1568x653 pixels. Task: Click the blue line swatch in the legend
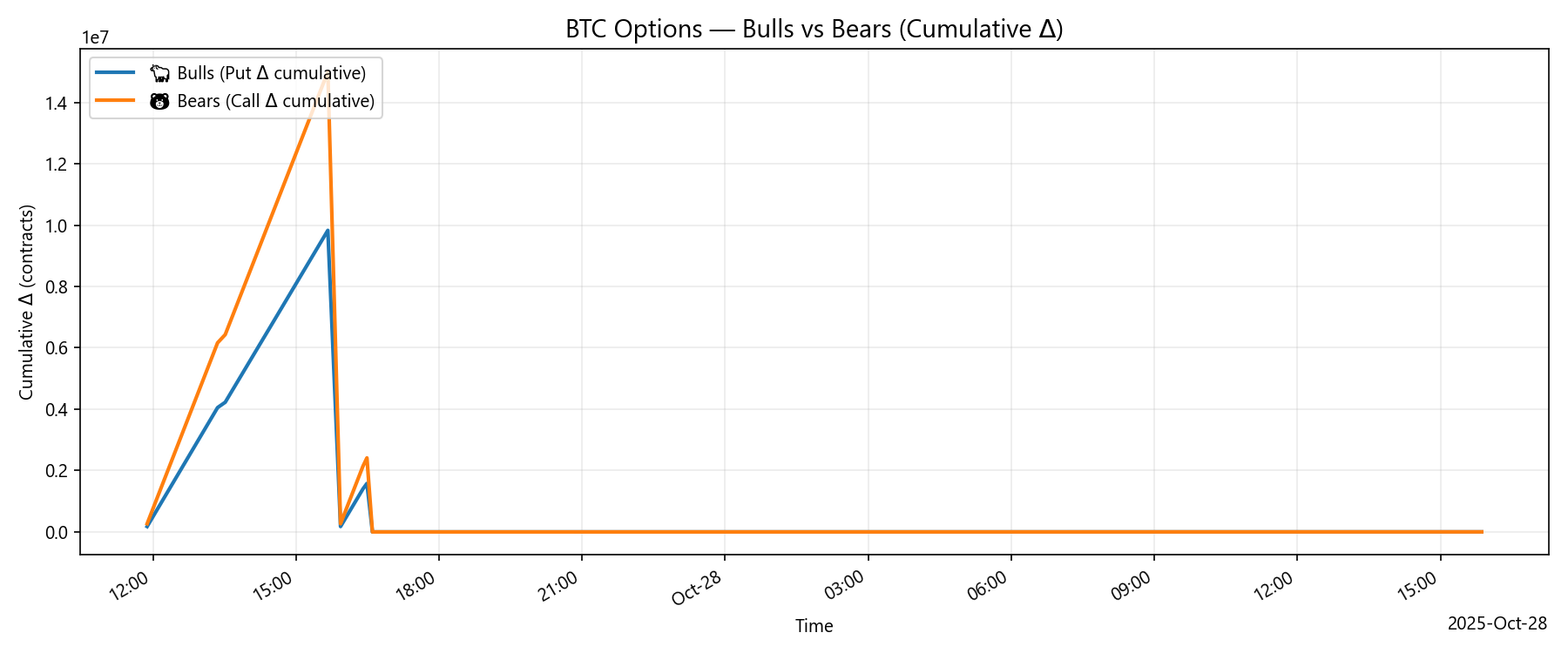[116, 73]
